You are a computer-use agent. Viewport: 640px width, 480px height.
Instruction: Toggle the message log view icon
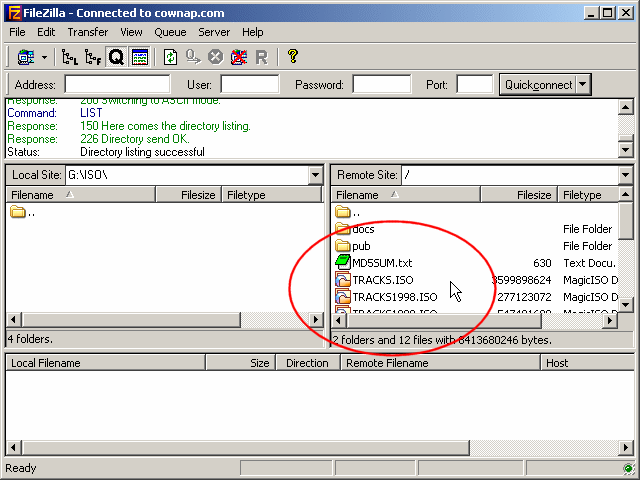[x=139, y=58]
